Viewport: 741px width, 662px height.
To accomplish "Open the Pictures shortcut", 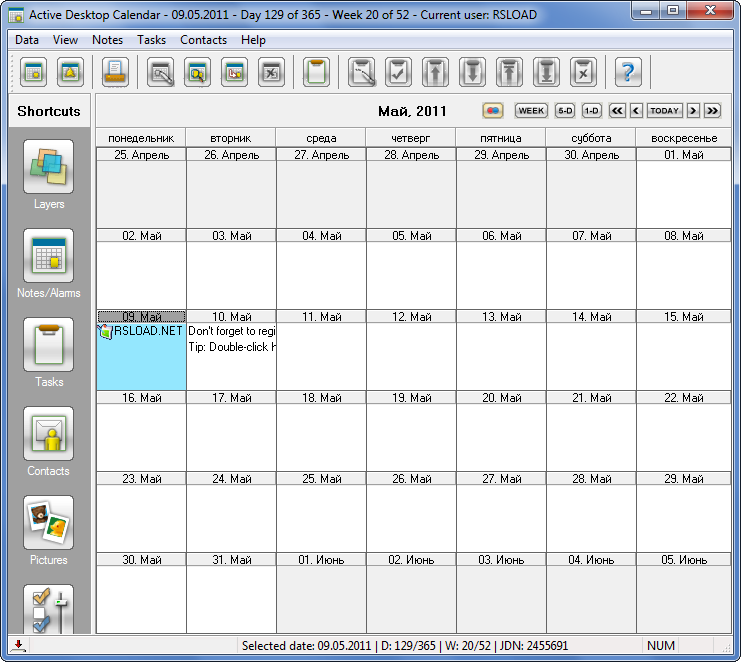I will [49, 522].
